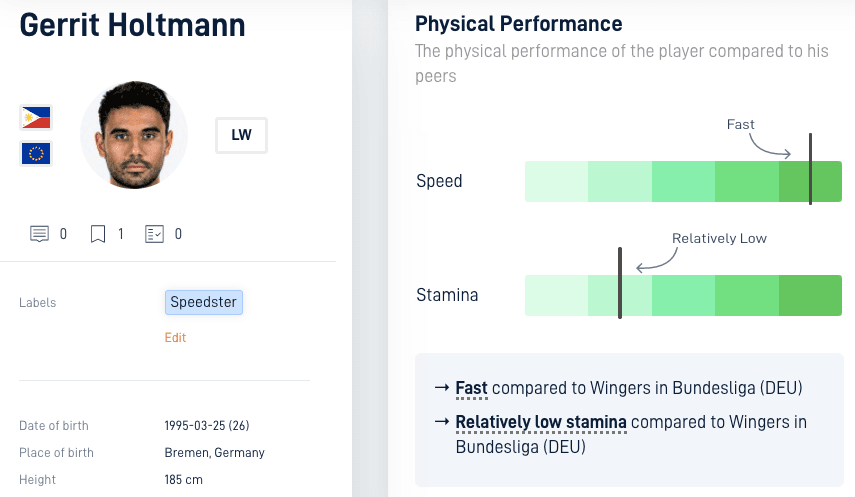Image resolution: width=855 pixels, height=497 pixels.
Task: Click the darkest green Speed segment
Action: (x=810, y=182)
